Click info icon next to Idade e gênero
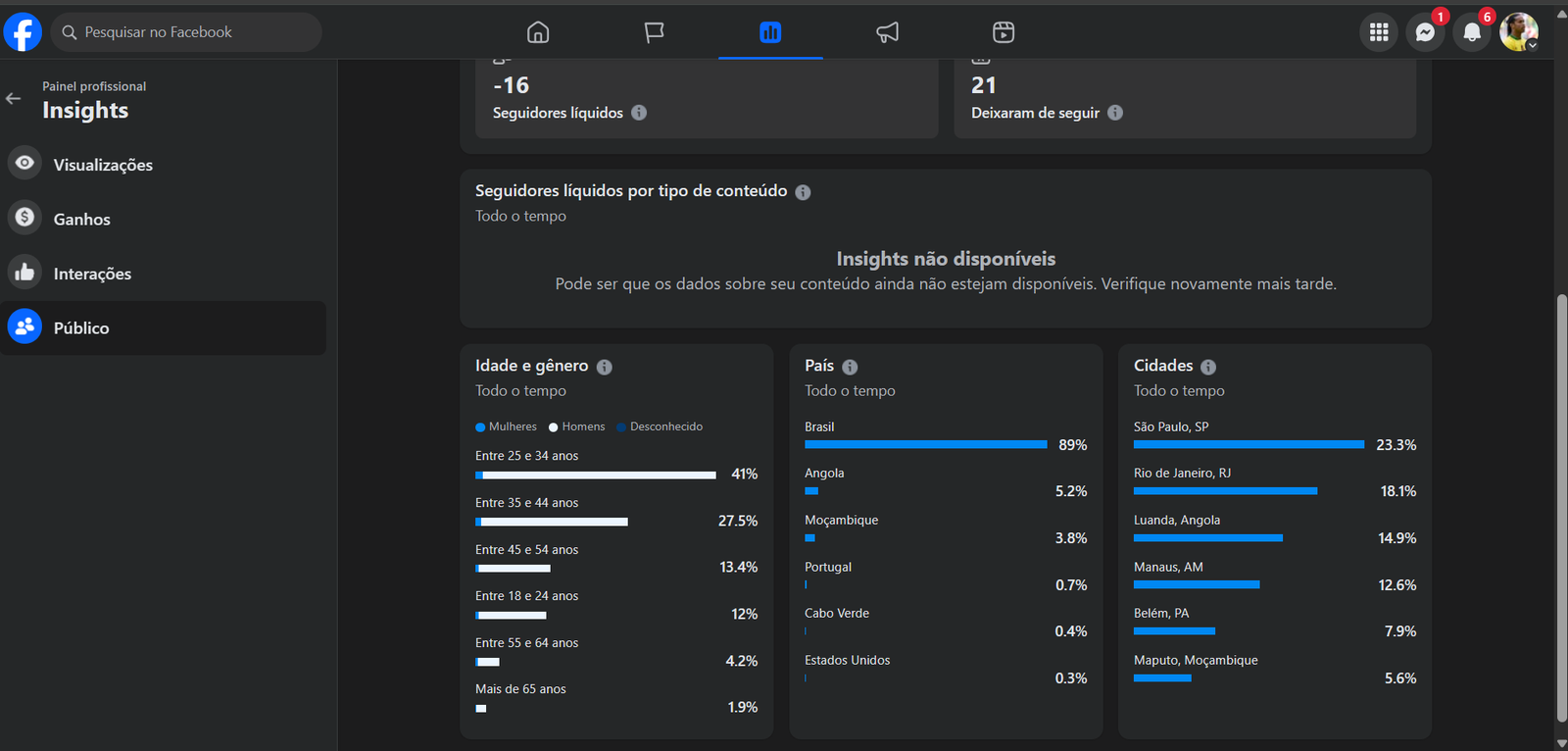The width and height of the screenshot is (1568, 751). point(605,367)
